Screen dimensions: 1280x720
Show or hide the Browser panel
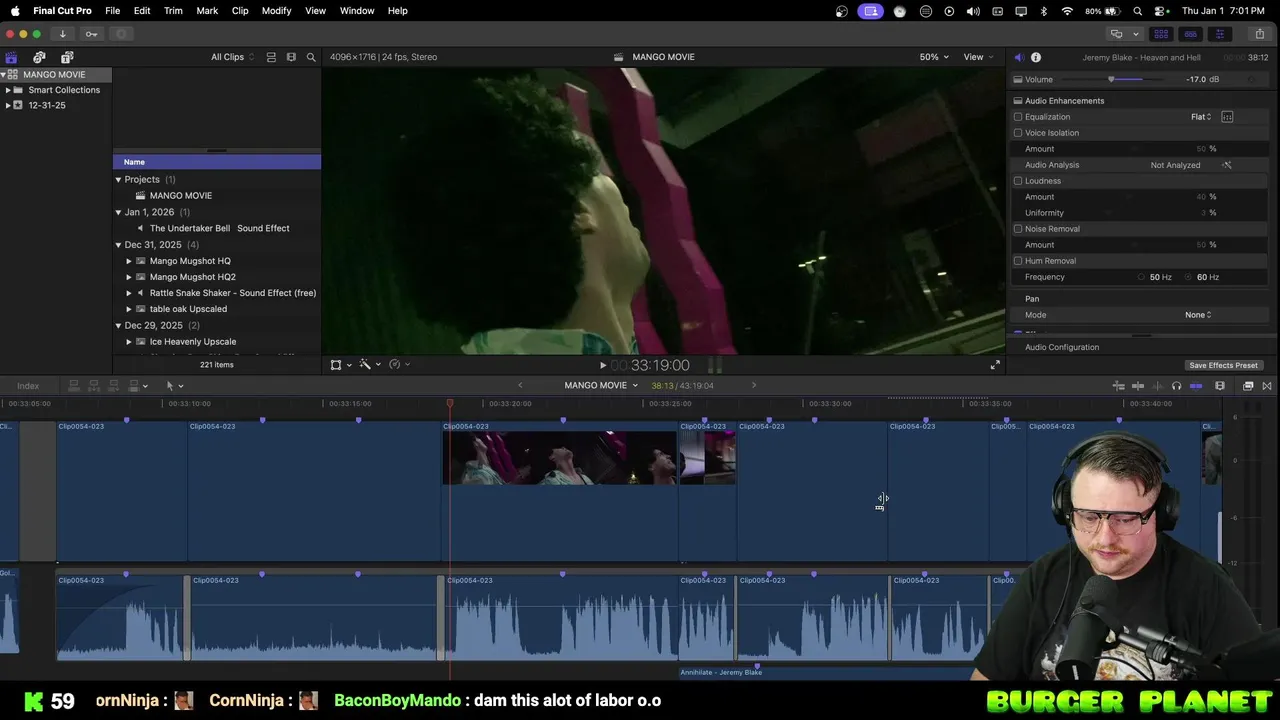tap(1161, 34)
